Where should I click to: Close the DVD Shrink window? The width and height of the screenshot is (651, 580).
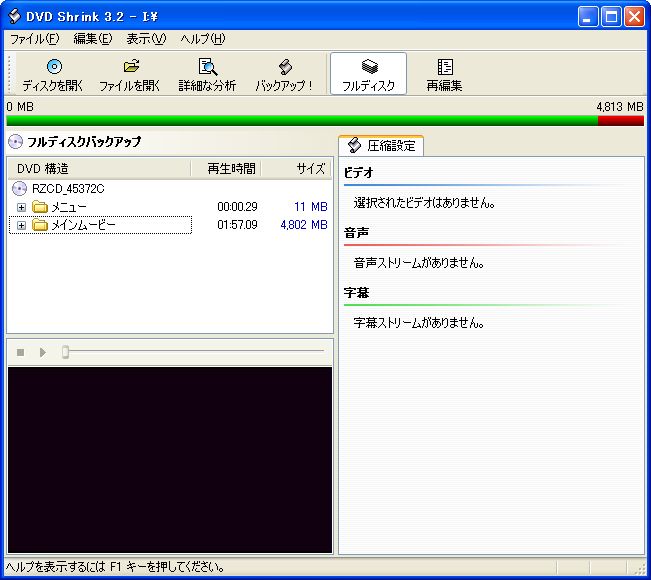[635, 17]
